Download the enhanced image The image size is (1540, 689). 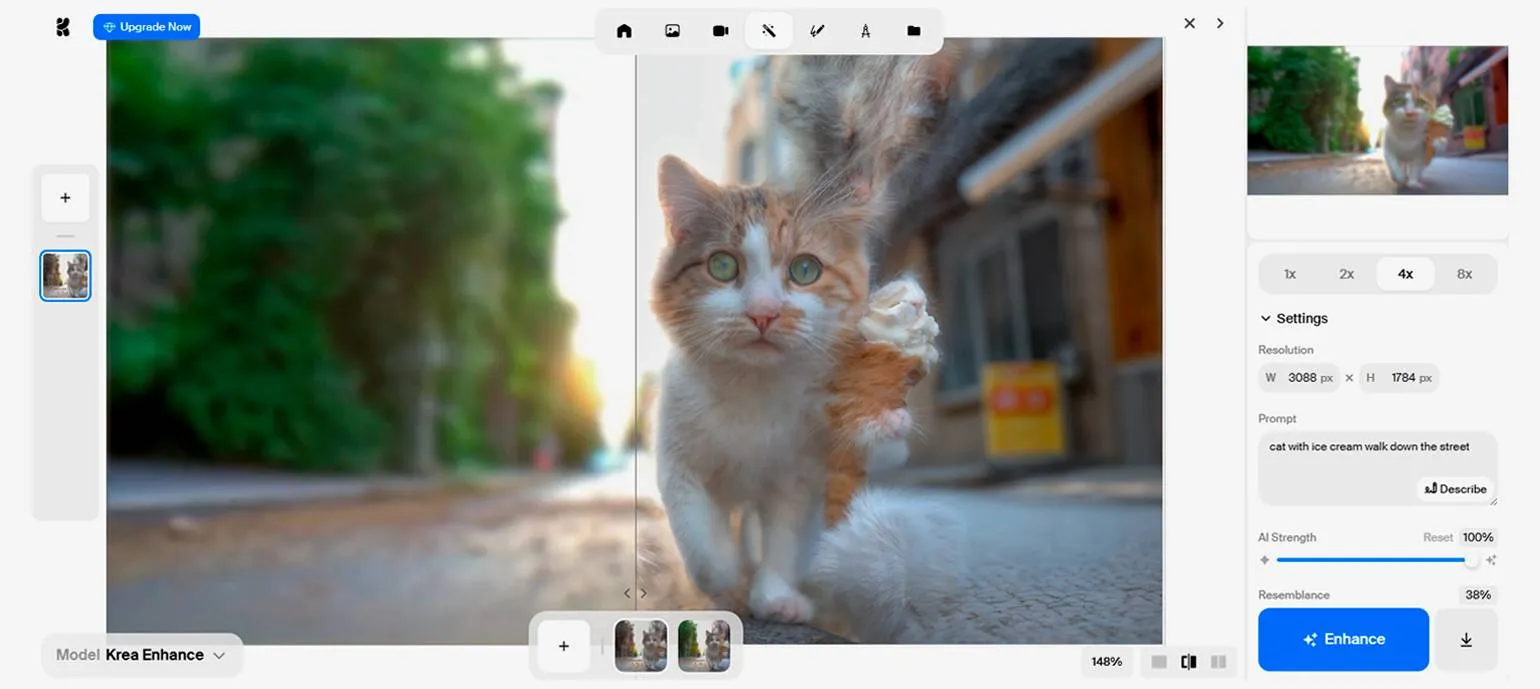pyautogui.click(x=1465, y=640)
